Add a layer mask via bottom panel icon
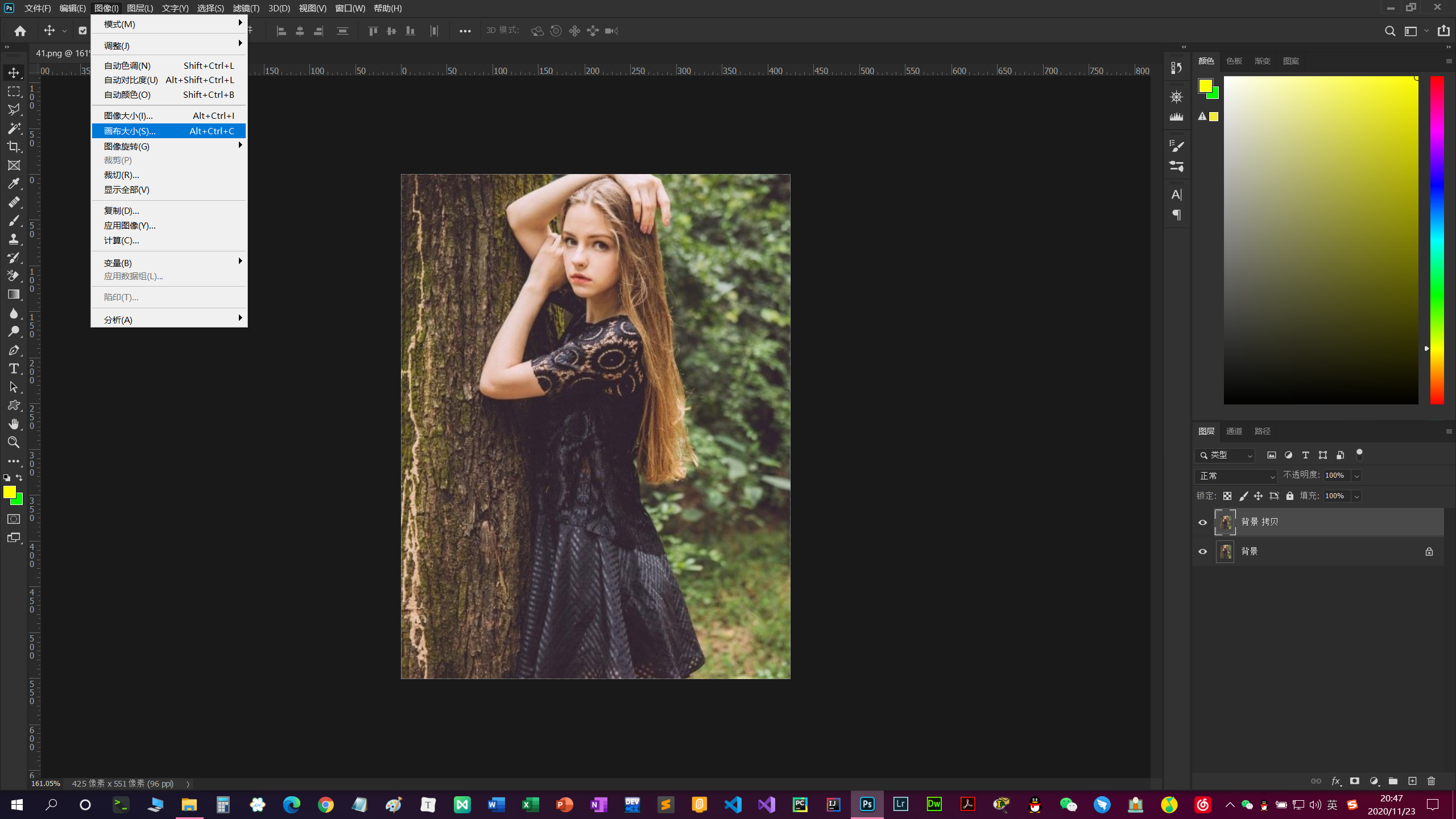The width and height of the screenshot is (1456, 819). [1355, 781]
